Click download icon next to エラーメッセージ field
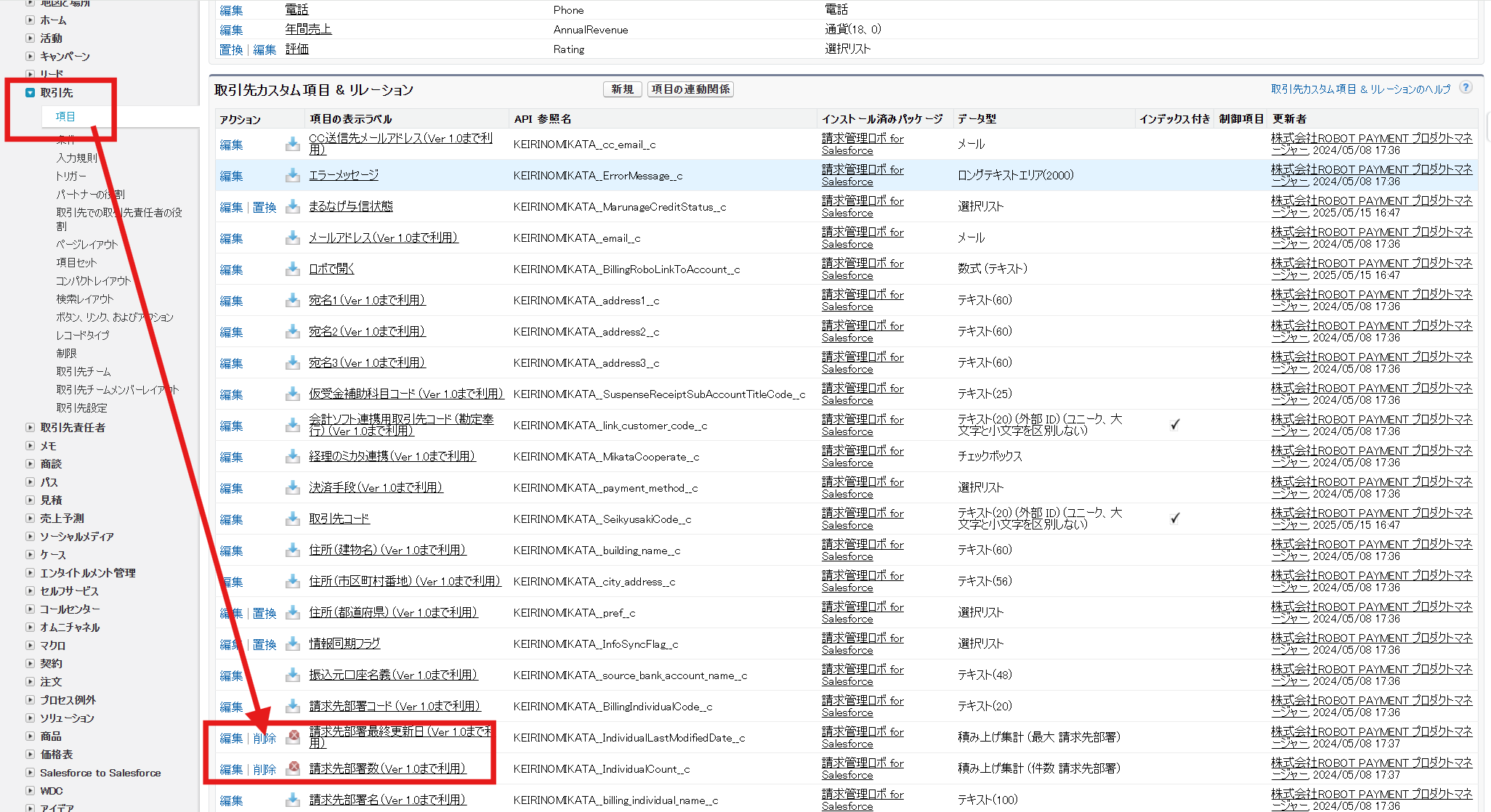Viewport: 1491px width, 812px height. [x=293, y=175]
